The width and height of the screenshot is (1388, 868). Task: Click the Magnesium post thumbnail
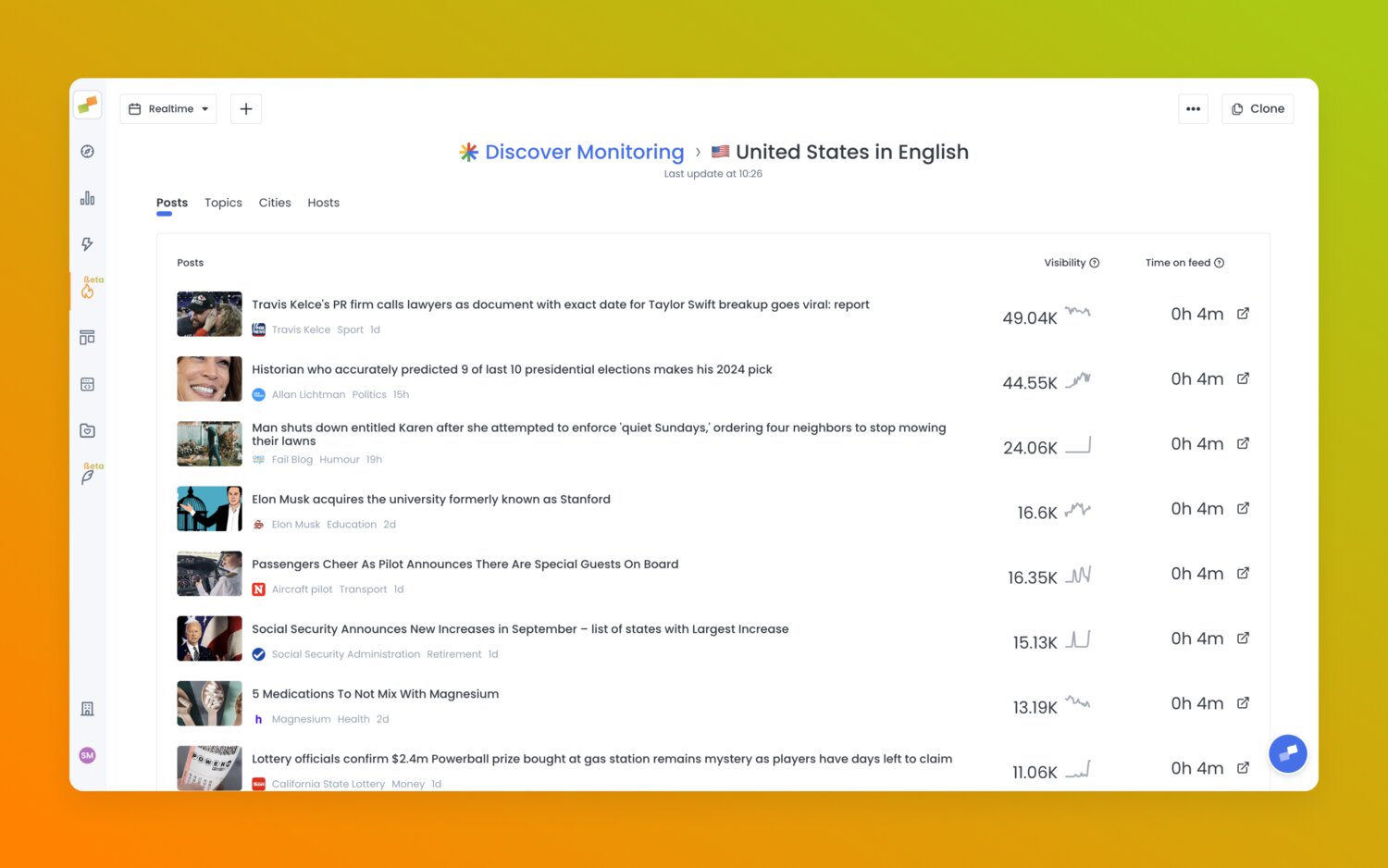coord(210,704)
